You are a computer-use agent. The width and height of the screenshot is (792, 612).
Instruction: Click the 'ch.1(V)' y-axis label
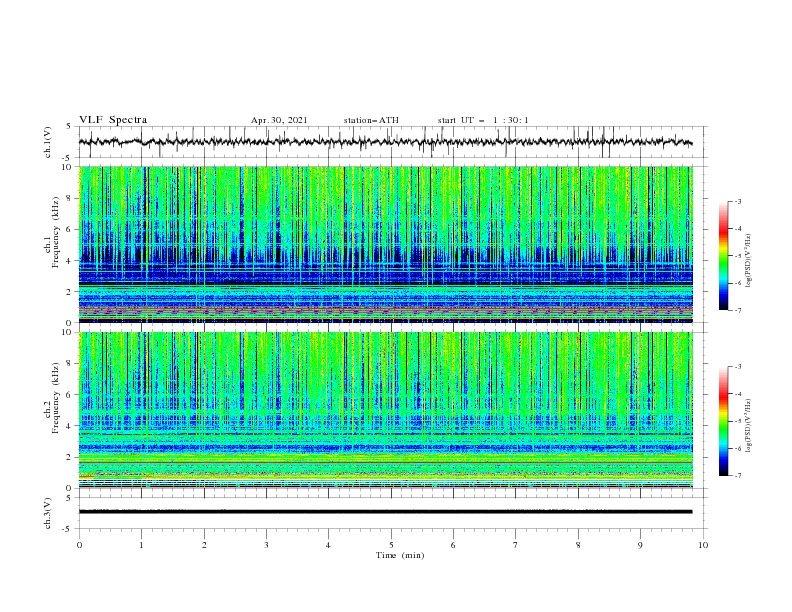(x=48, y=142)
